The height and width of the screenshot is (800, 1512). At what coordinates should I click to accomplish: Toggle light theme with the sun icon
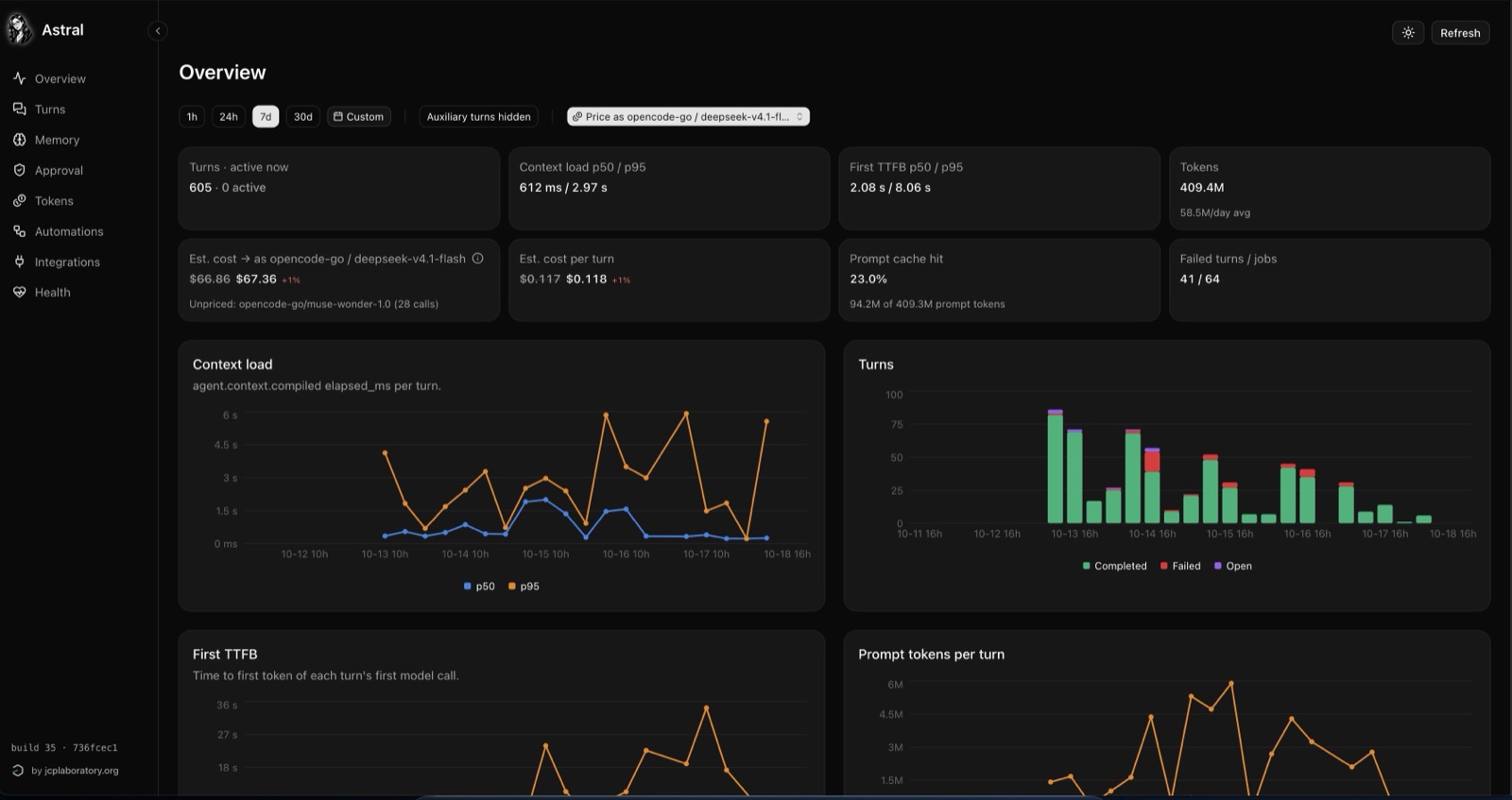(1408, 32)
